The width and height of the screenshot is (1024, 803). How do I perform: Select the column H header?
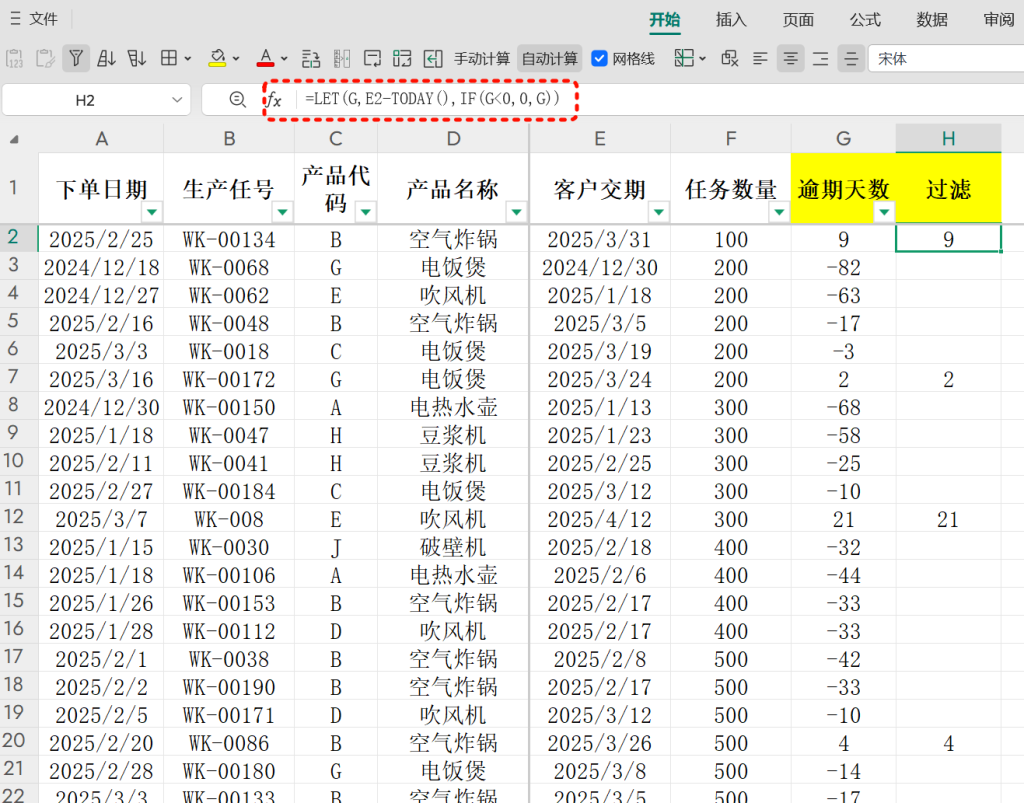click(x=948, y=138)
